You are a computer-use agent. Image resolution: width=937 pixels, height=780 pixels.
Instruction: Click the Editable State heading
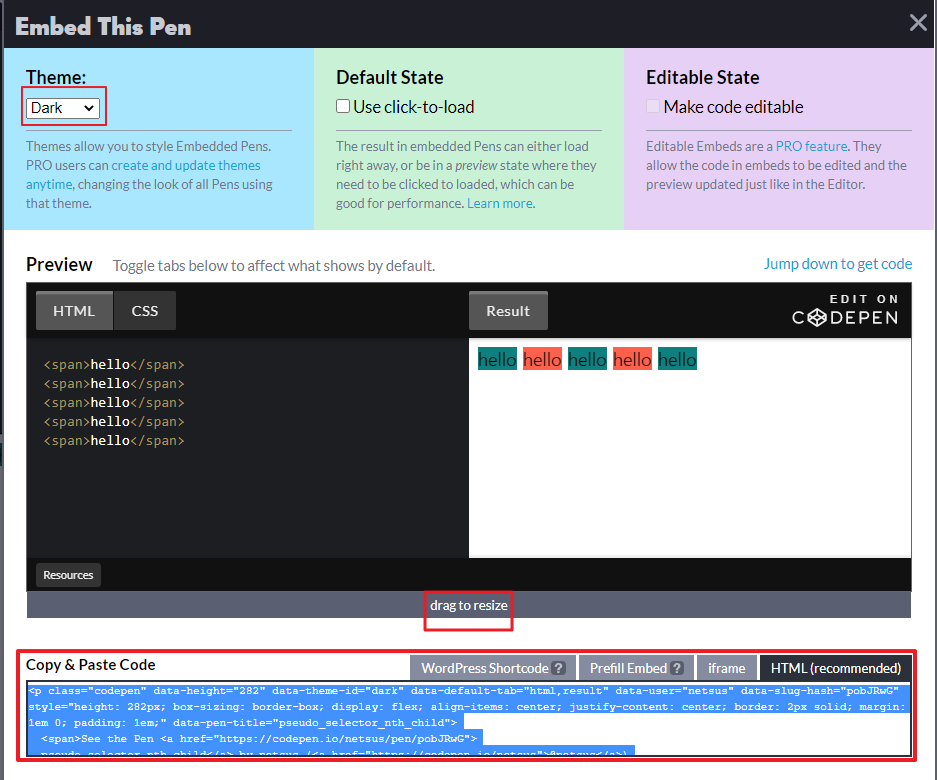pyautogui.click(x=703, y=77)
